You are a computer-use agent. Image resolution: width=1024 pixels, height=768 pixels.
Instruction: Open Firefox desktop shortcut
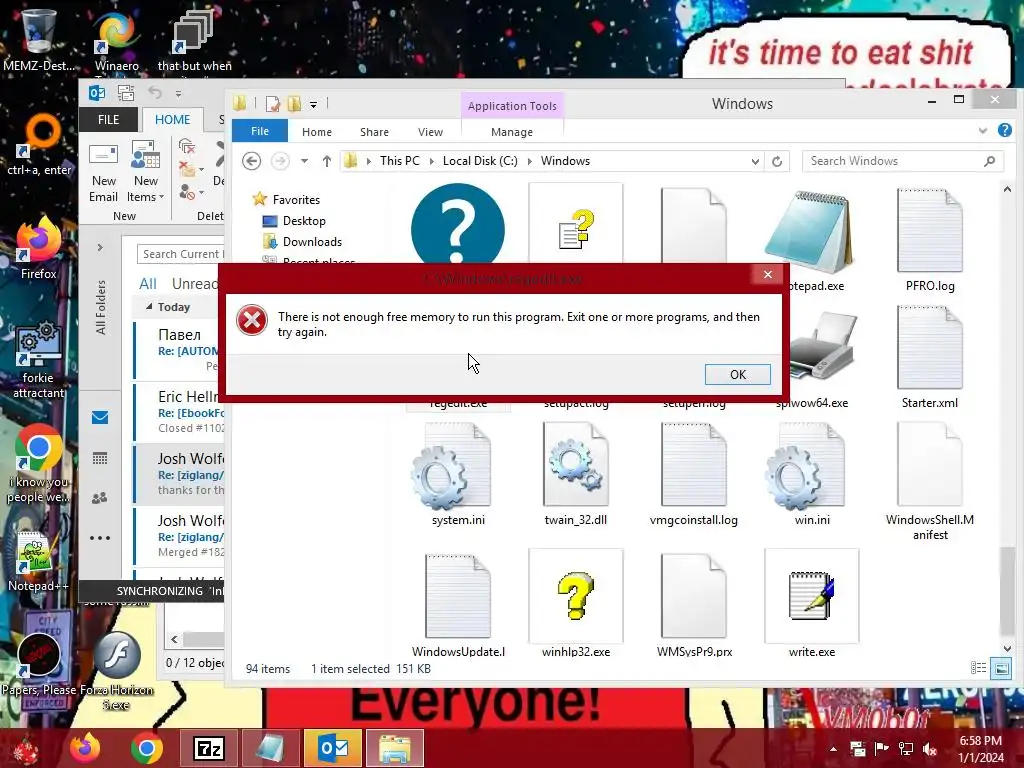(38, 248)
